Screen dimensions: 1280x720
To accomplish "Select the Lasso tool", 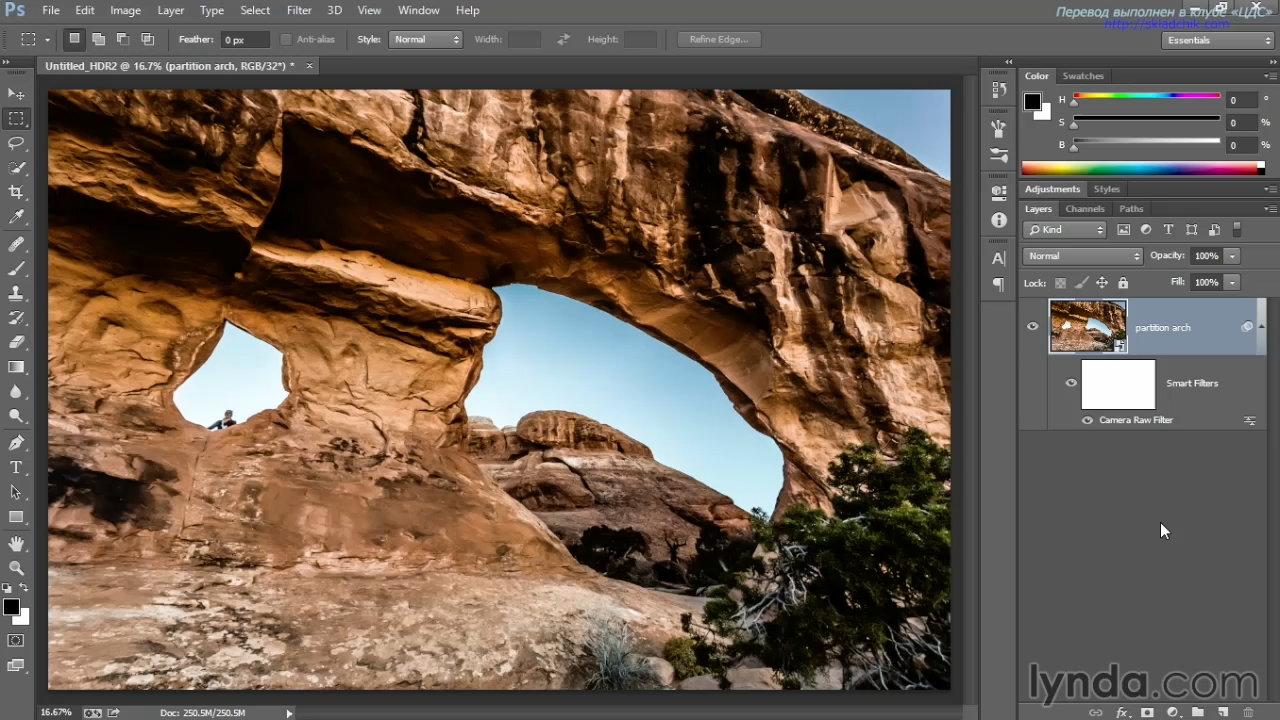I will coord(16,143).
